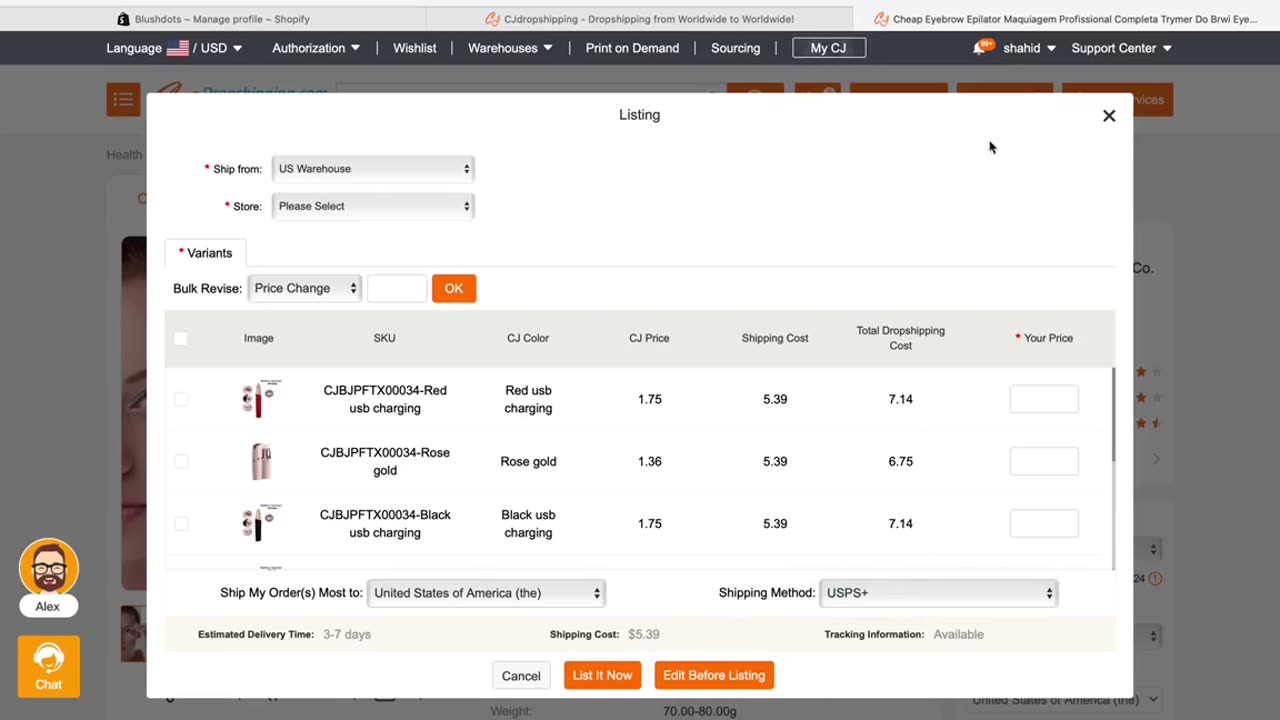Open the Bulk Revise Price Change dropdown

(304, 288)
